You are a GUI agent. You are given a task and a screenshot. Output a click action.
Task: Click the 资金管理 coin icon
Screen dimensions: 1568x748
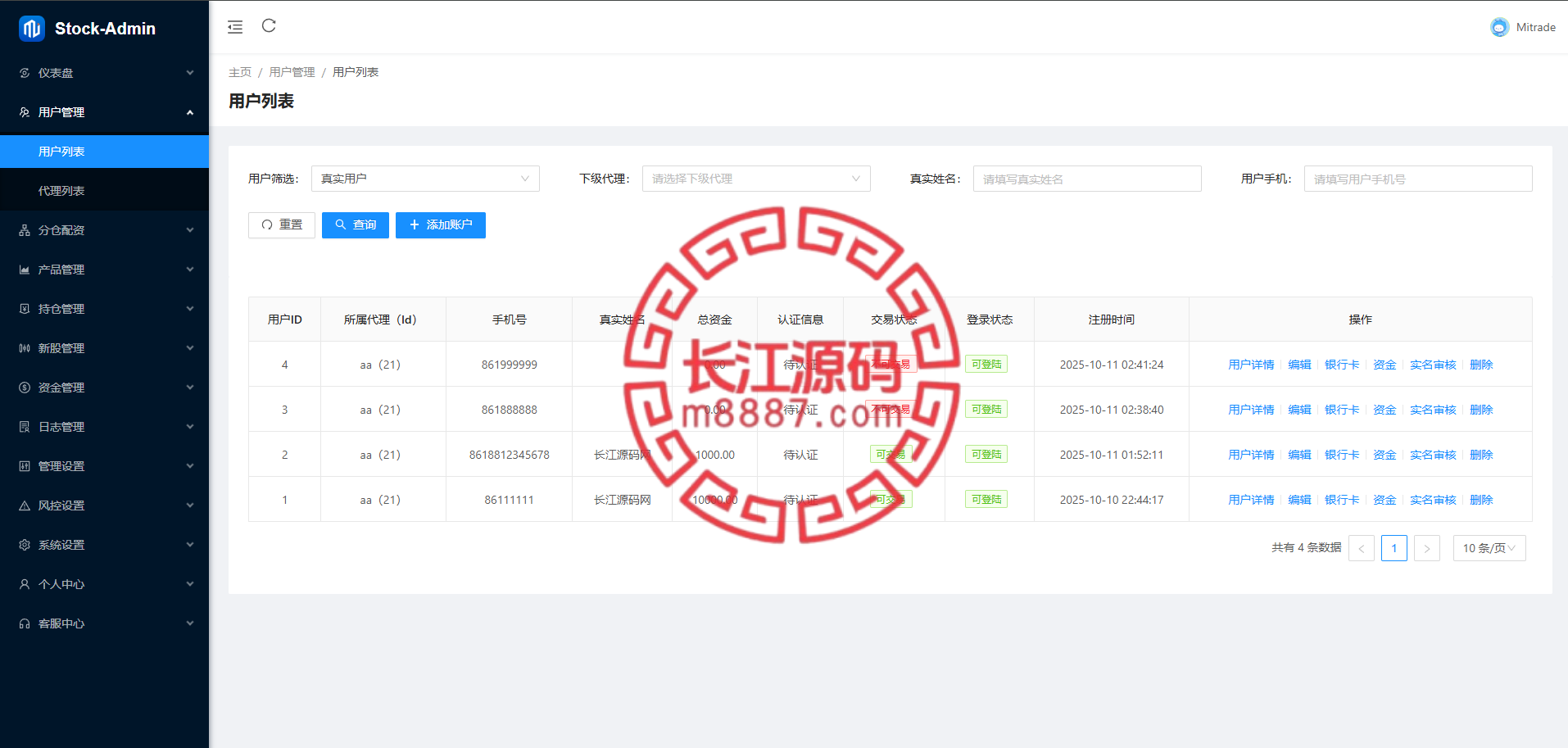click(25, 388)
